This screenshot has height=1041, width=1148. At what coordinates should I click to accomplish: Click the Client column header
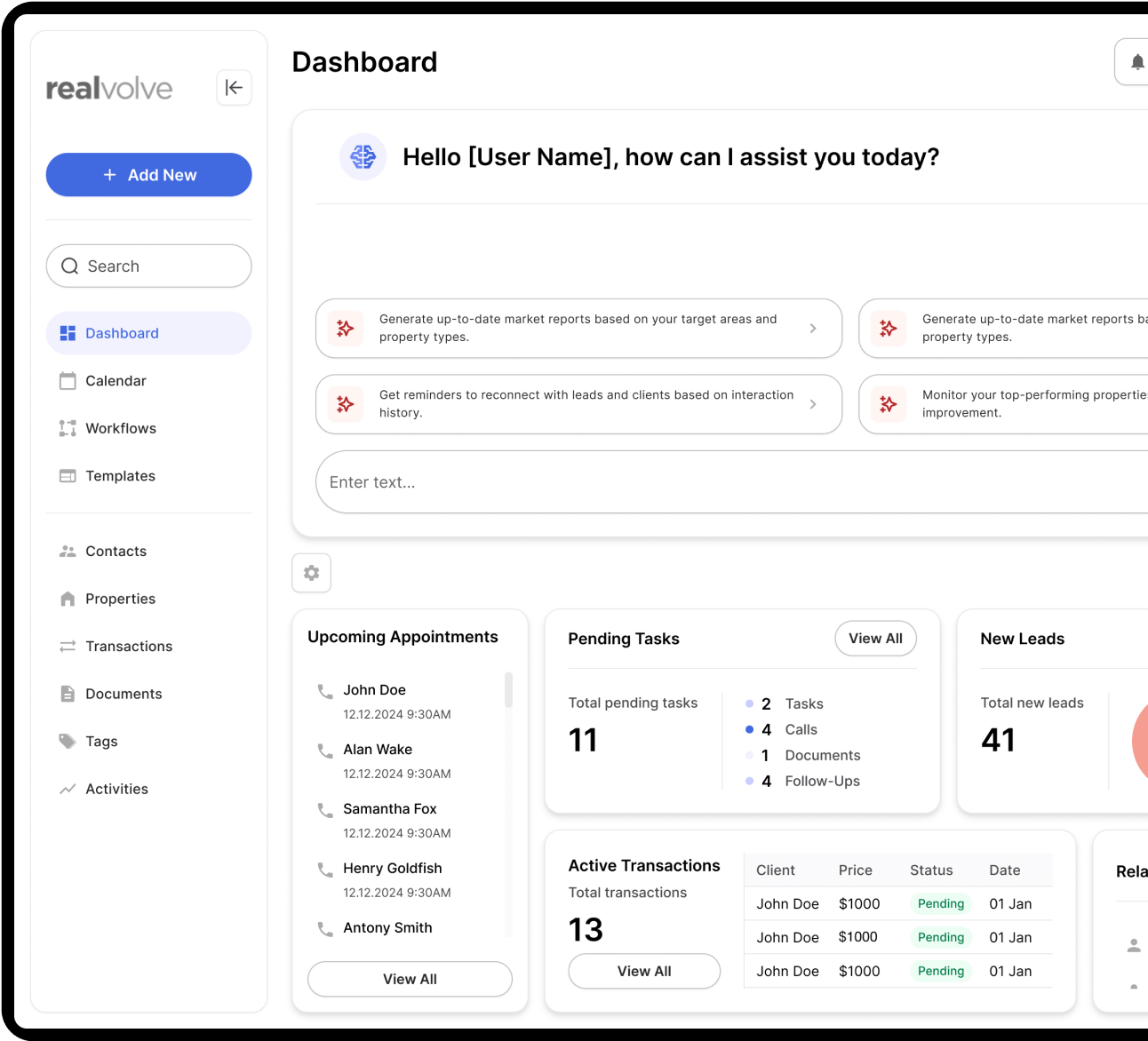click(x=776, y=870)
